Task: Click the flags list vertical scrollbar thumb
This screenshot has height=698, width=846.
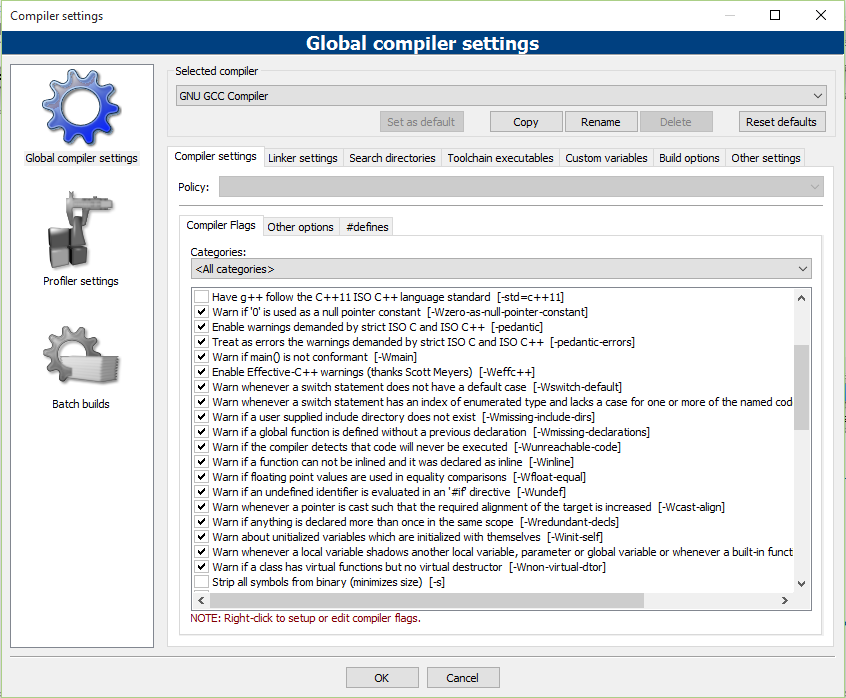Action: pyautogui.click(x=801, y=387)
